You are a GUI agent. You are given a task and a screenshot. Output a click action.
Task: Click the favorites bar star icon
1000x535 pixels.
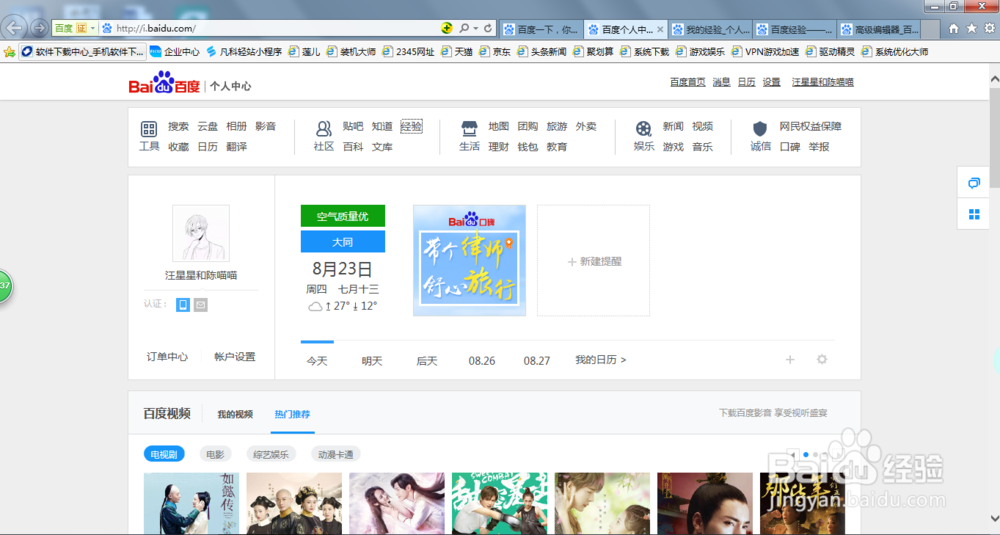click(x=9, y=52)
